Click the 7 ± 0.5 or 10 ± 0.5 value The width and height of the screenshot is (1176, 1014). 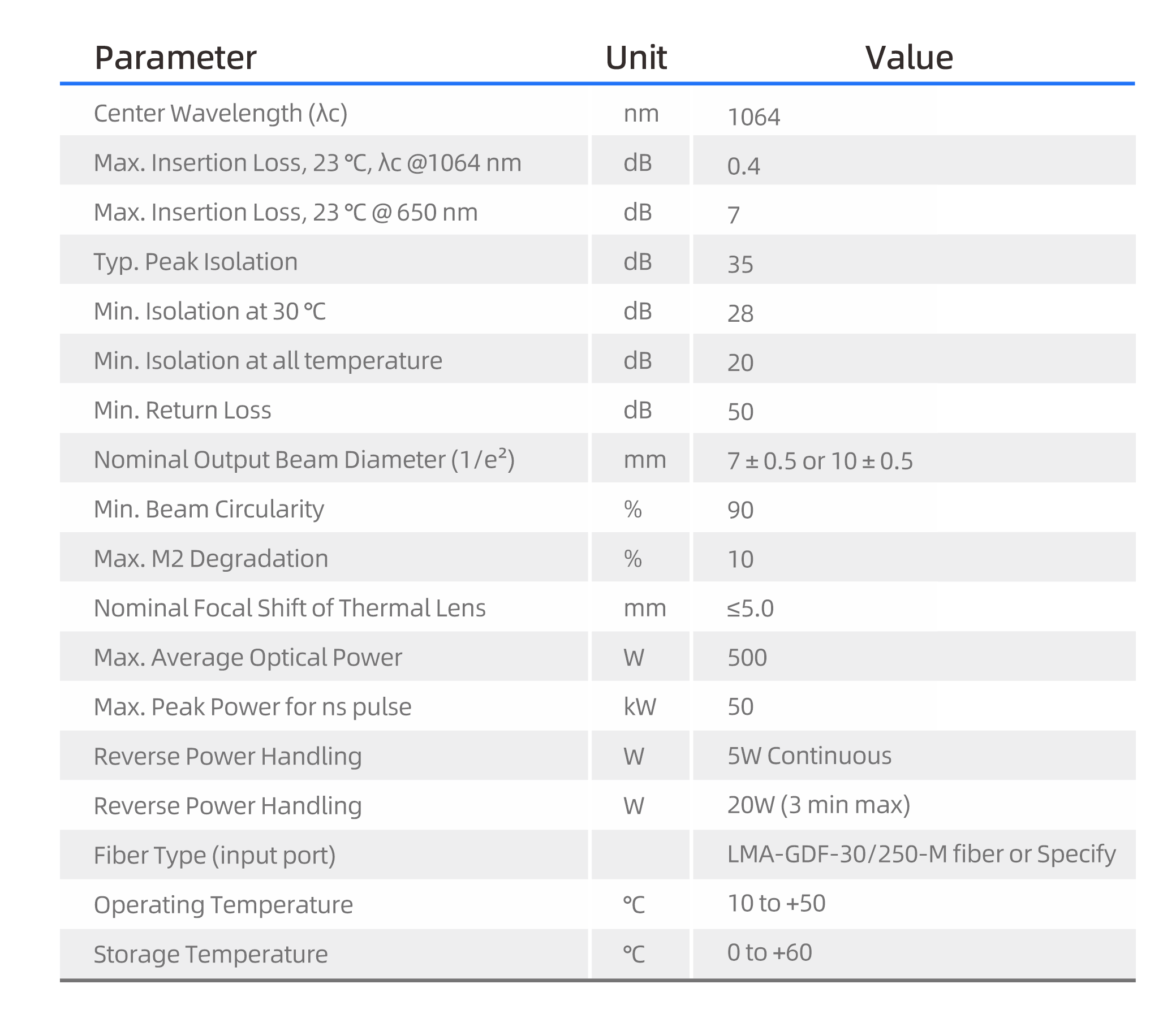820,461
